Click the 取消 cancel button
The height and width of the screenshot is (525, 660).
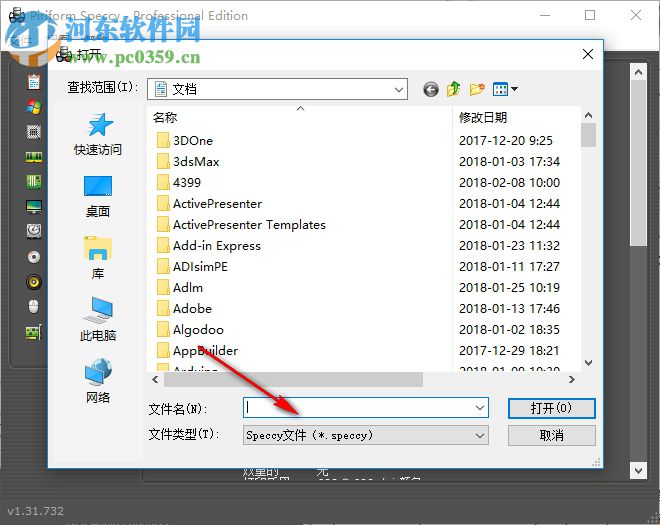pos(551,435)
